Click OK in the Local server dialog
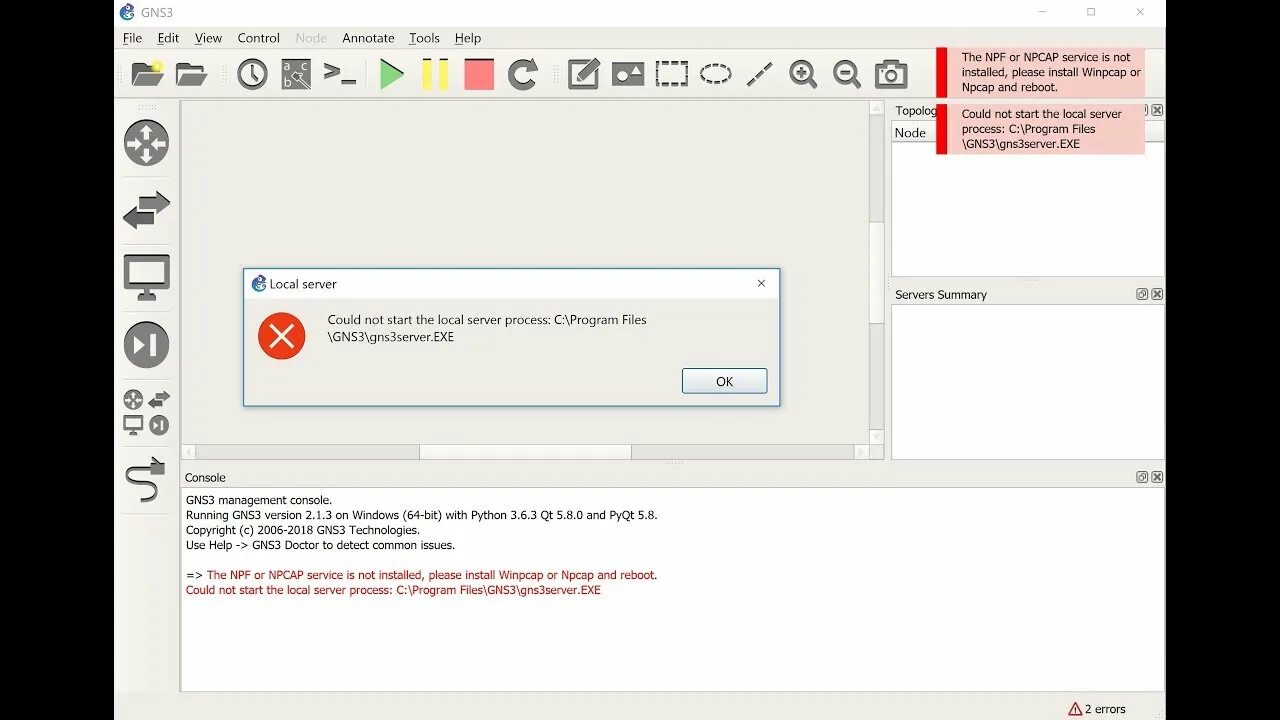 (x=724, y=381)
